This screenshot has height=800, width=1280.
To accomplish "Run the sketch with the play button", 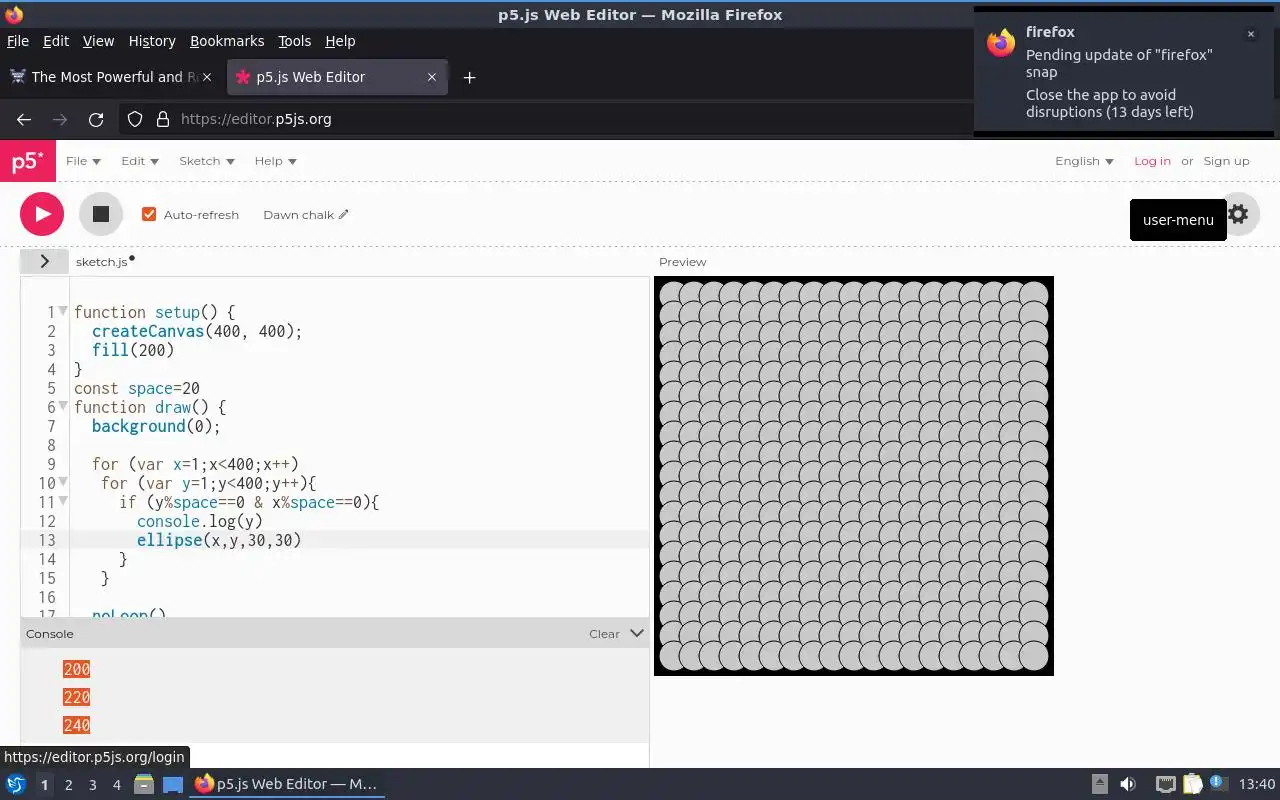I will tap(42, 214).
